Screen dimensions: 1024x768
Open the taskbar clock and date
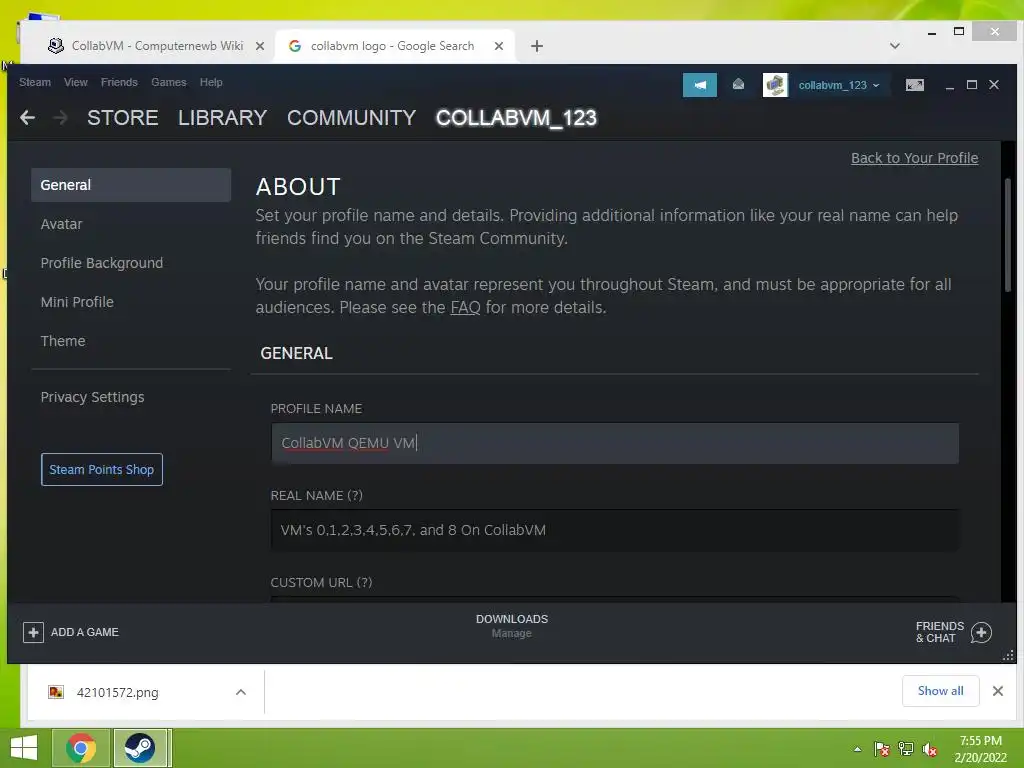click(980, 749)
